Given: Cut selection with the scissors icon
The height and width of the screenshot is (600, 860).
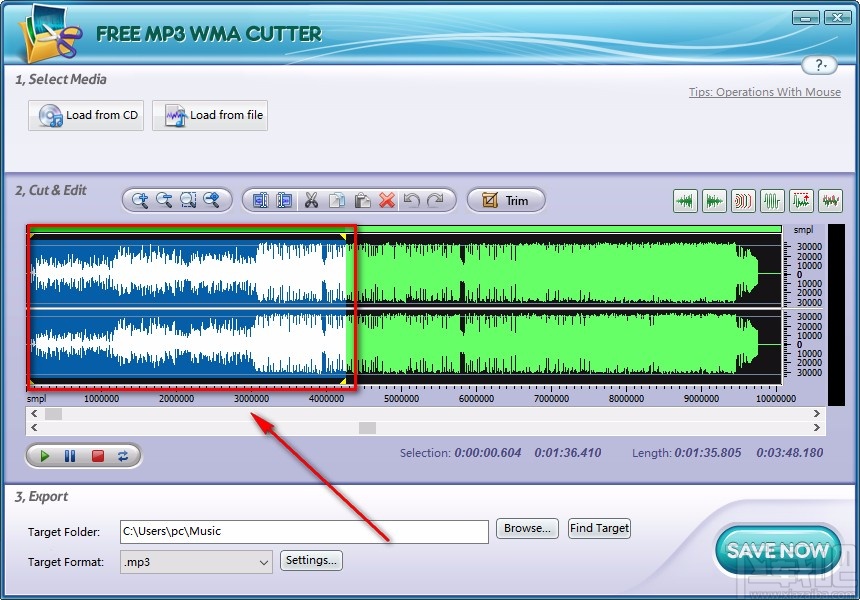Looking at the screenshot, I should [311, 200].
